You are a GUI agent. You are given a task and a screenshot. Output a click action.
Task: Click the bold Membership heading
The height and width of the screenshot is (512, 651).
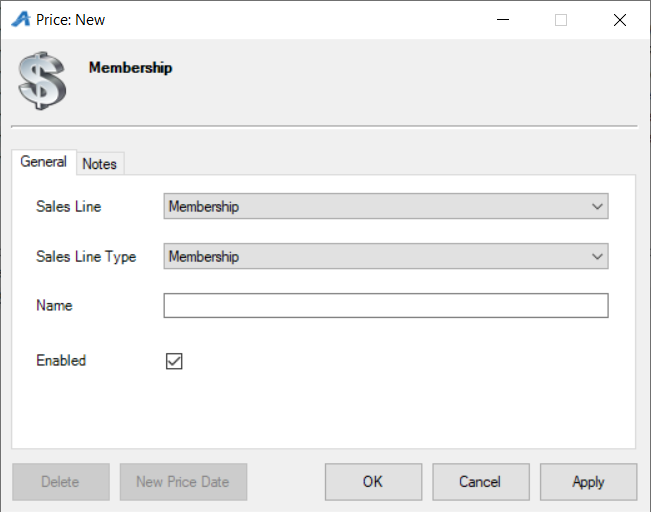130,68
